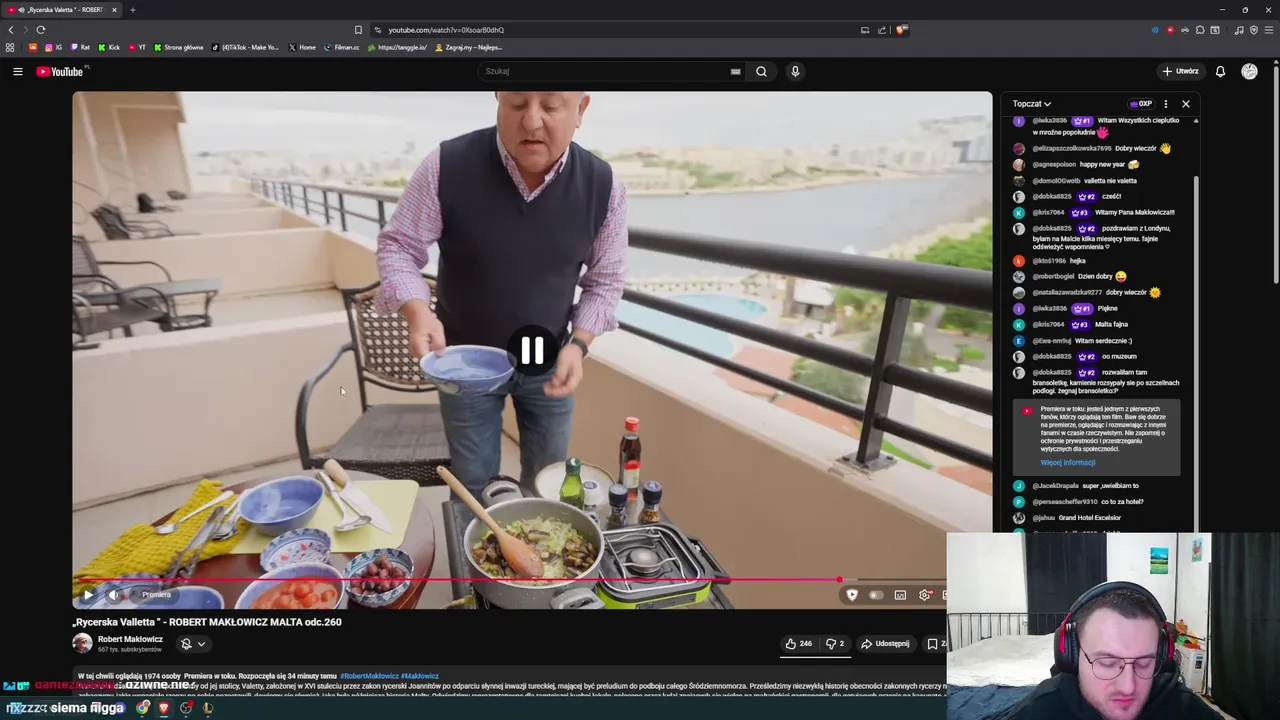Open the Filman.cc bookmark
Image resolution: width=1280 pixels, height=720 pixels.
pyautogui.click(x=341, y=47)
